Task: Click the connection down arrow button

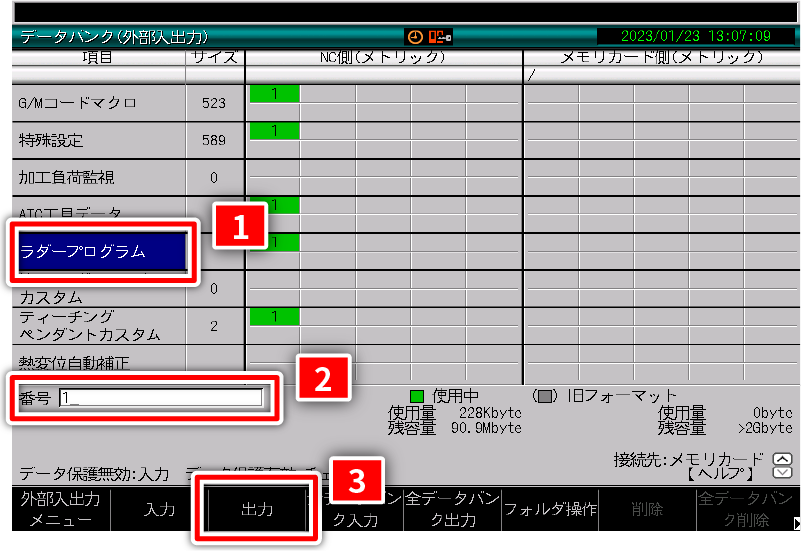Action: (782, 472)
